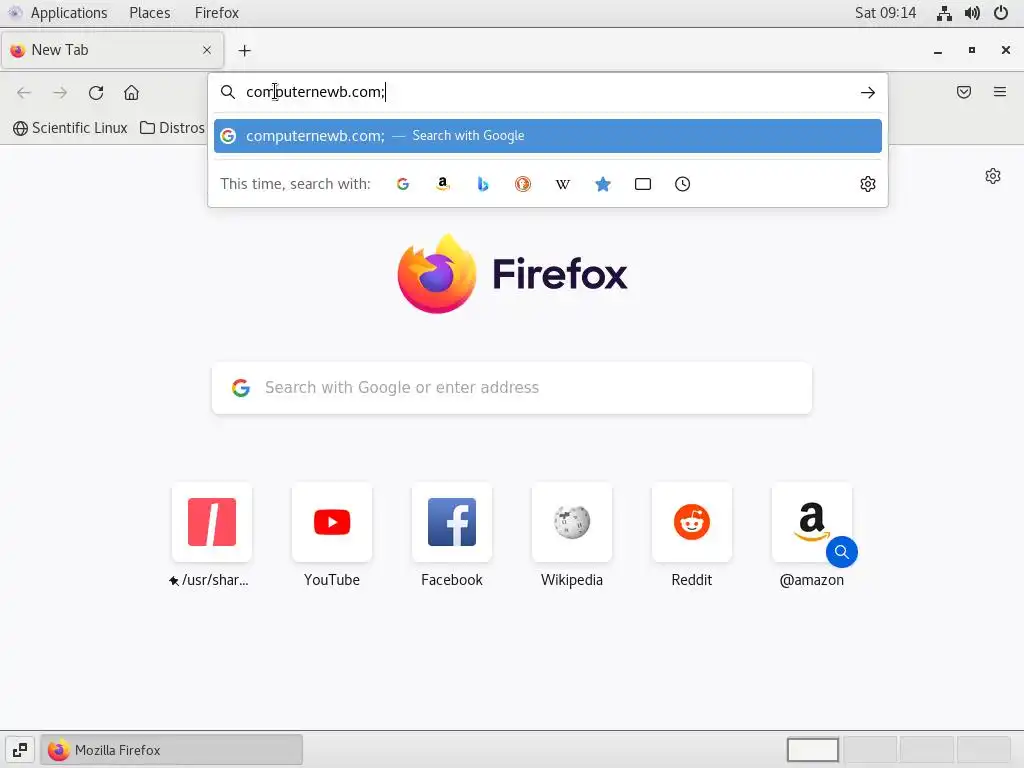
Task: Open the Facebook top site tile
Action: point(452,522)
